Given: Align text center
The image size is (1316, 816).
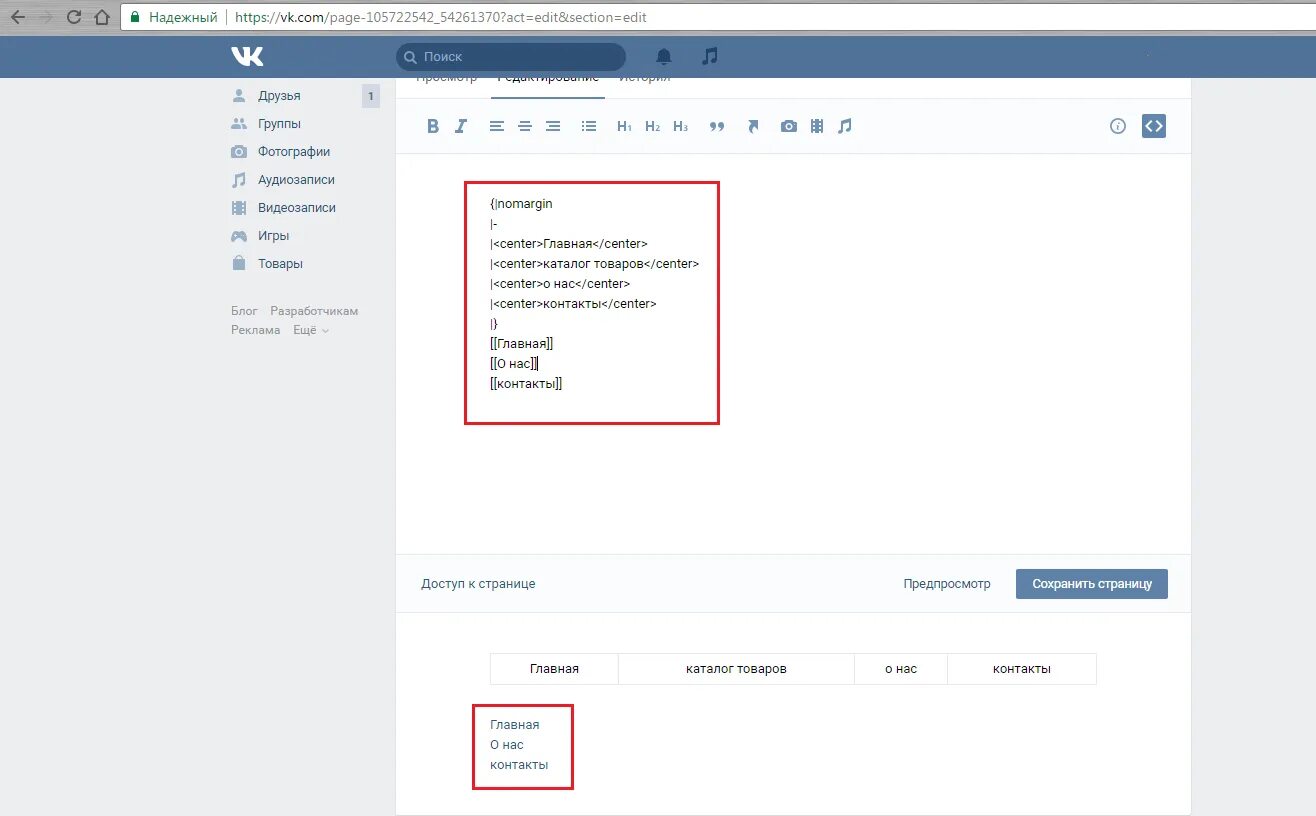Looking at the screenshot, I should (525, 126).
